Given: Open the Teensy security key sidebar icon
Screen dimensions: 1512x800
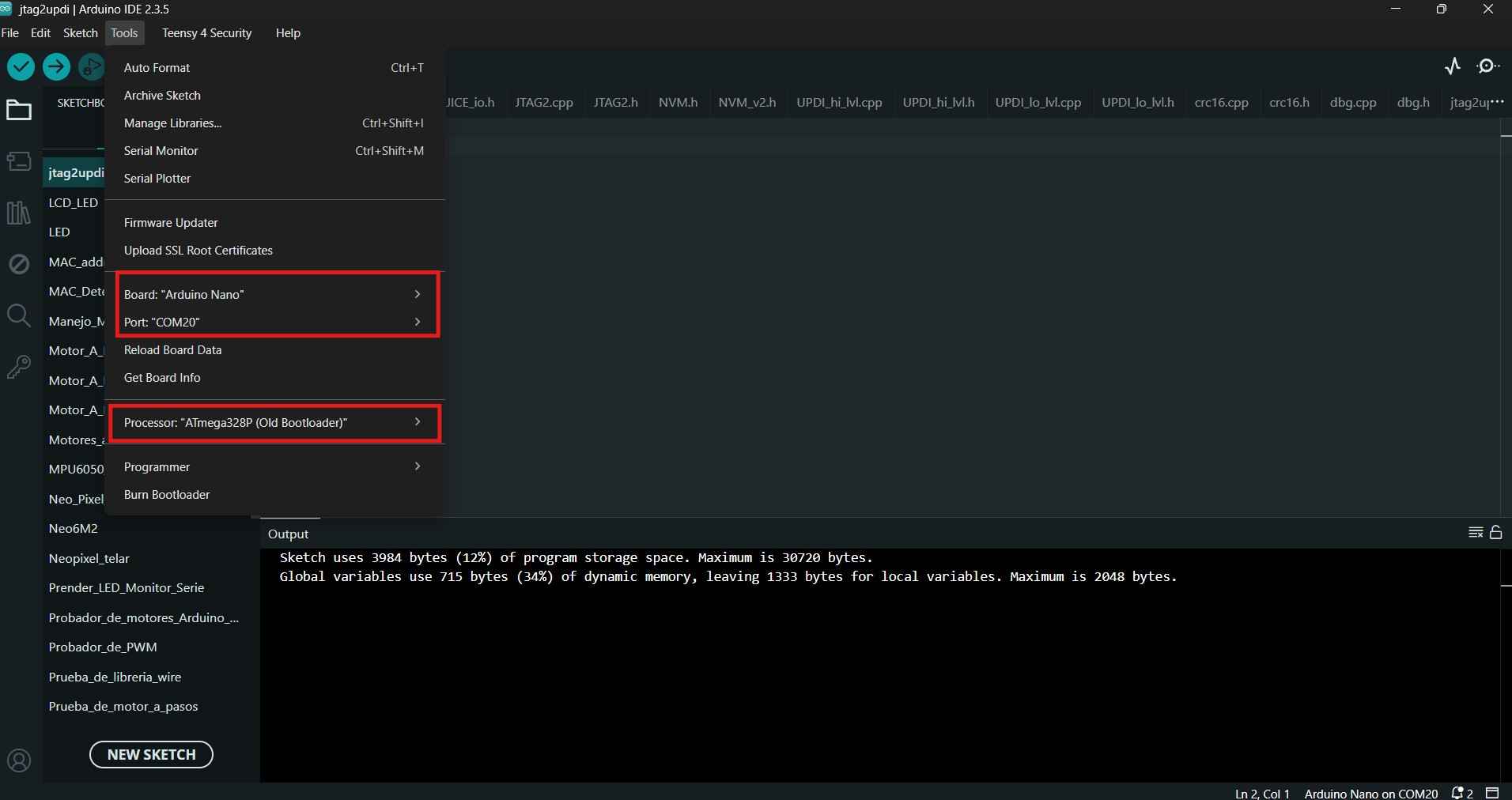Looking at the screenshot, I should (19, 367).
